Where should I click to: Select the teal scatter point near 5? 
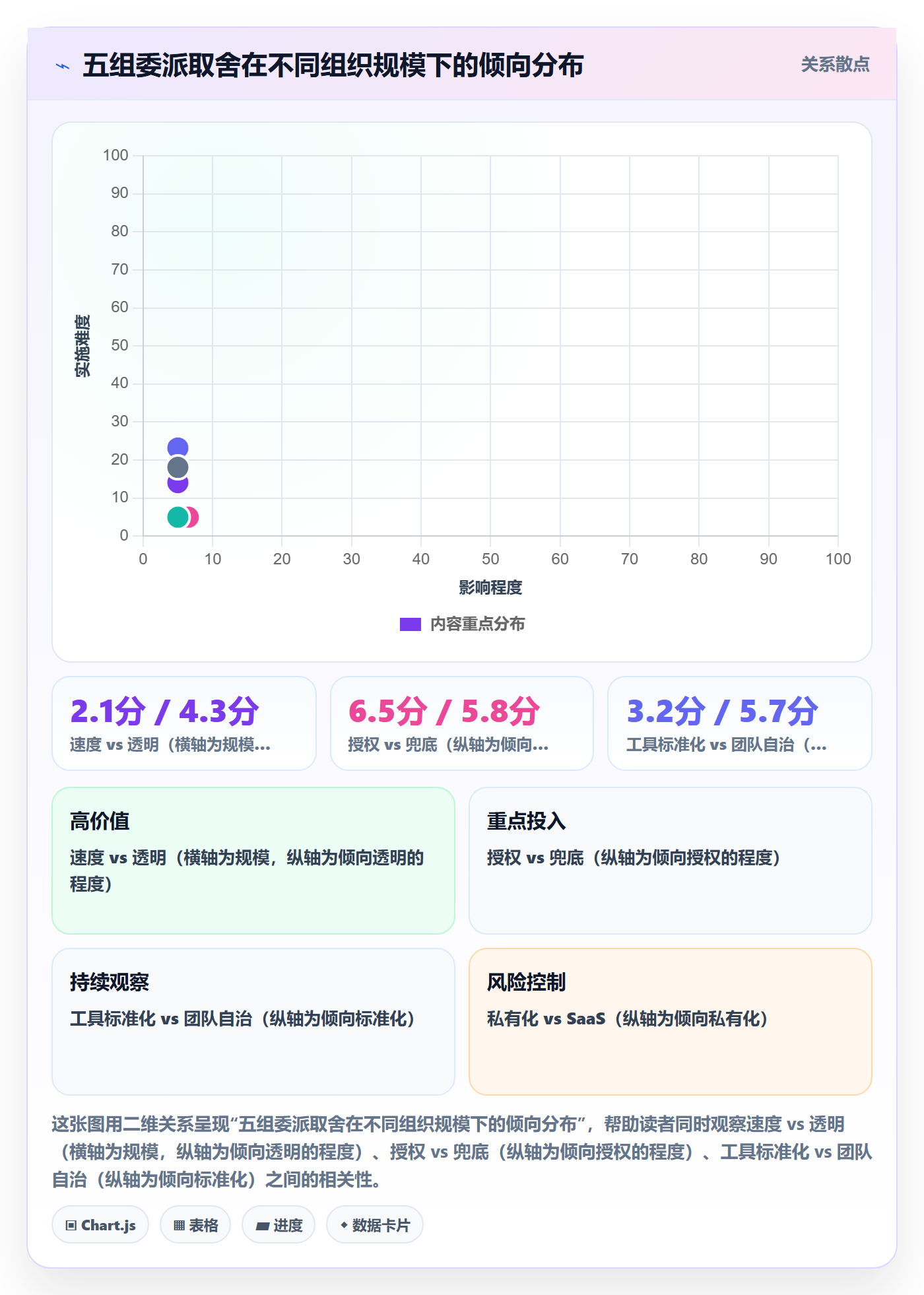pos(178,517)
